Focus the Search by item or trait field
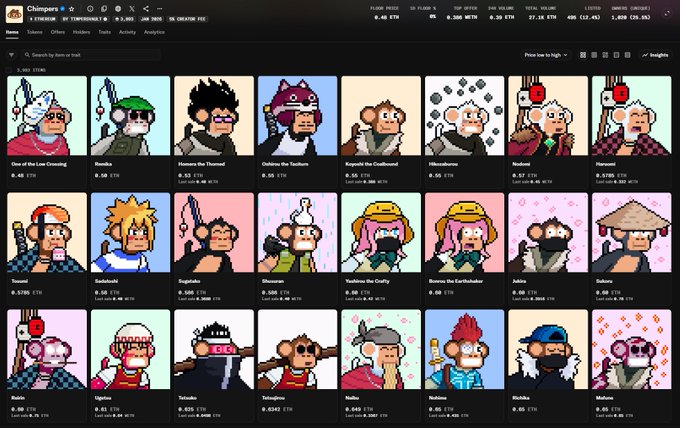This screenshot has width=680, height=428. (x=91, y=55)
